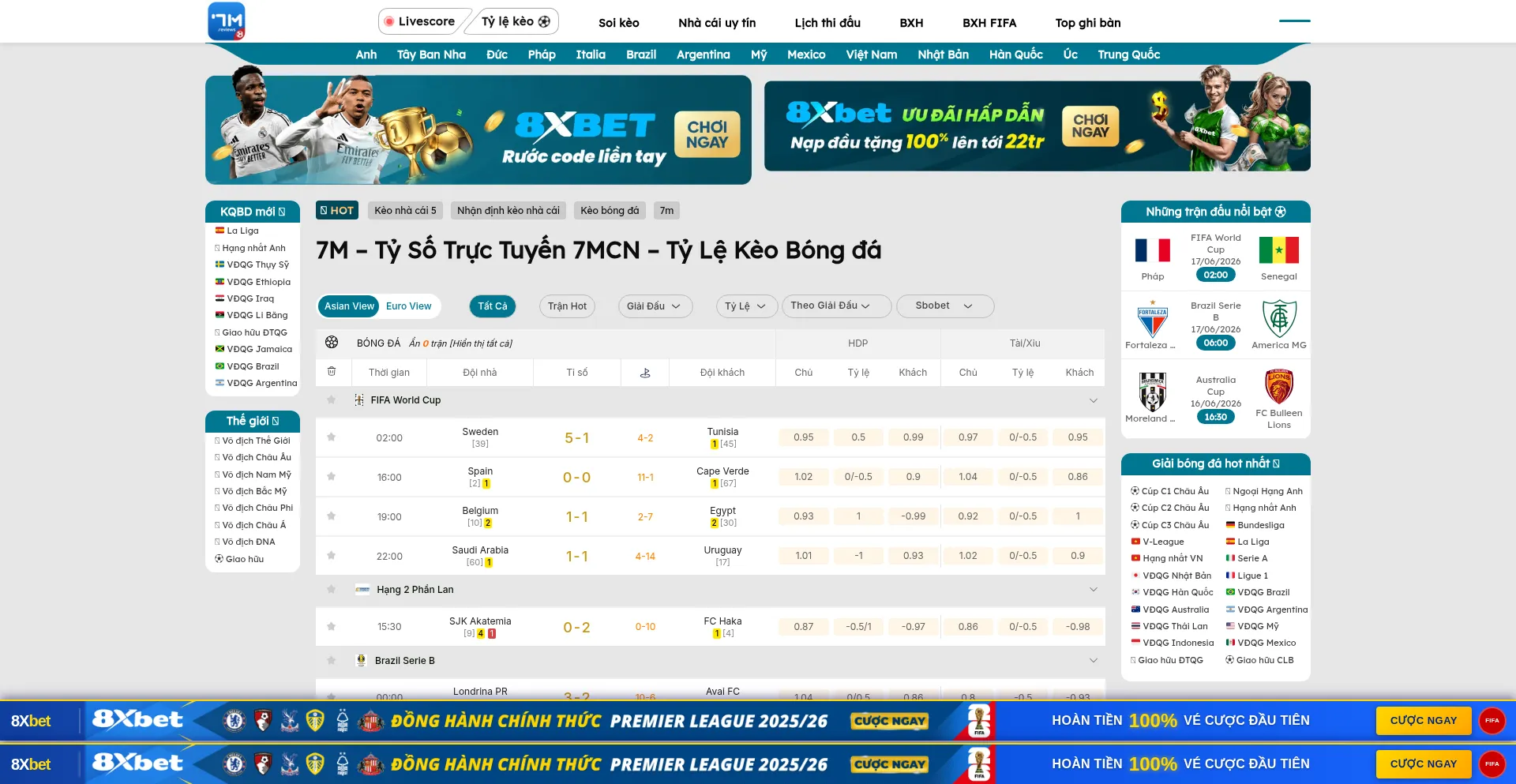This screenshot has width=1516, height=784.
Task: Click the Senegal flag in featured matches
Action: tap(1279, 250)
